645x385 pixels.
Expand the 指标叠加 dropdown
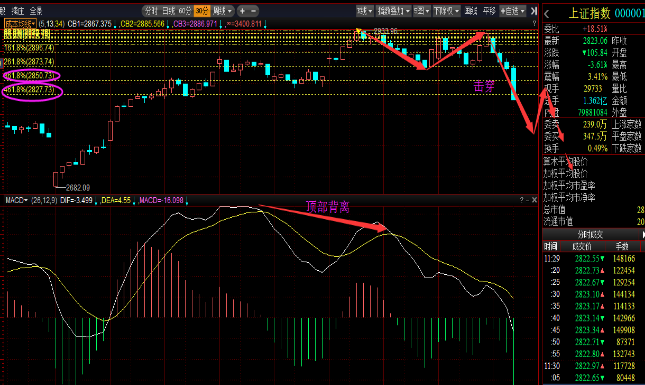point(394,11)
